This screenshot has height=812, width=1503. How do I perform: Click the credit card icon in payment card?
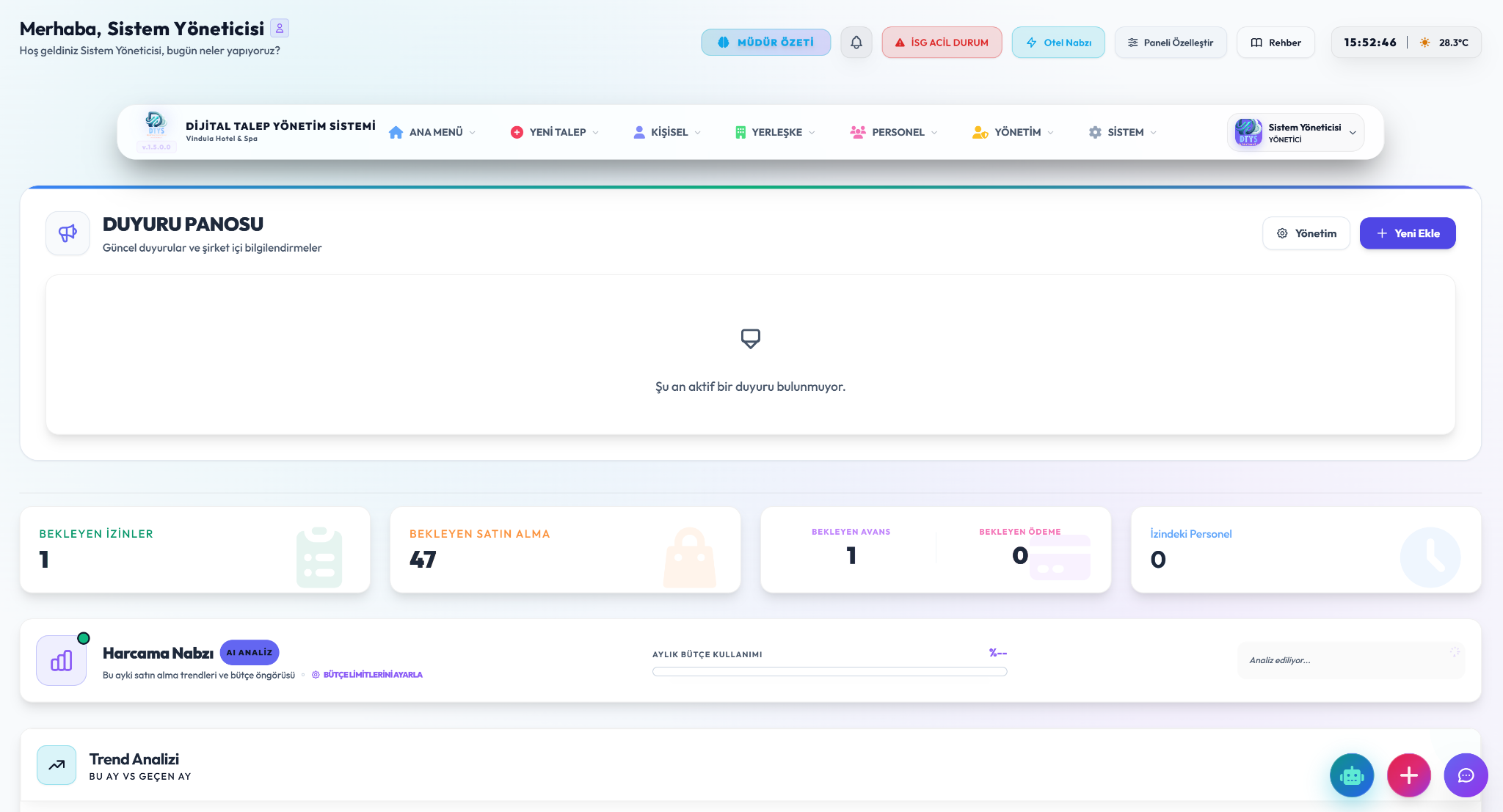(1060, 557)
